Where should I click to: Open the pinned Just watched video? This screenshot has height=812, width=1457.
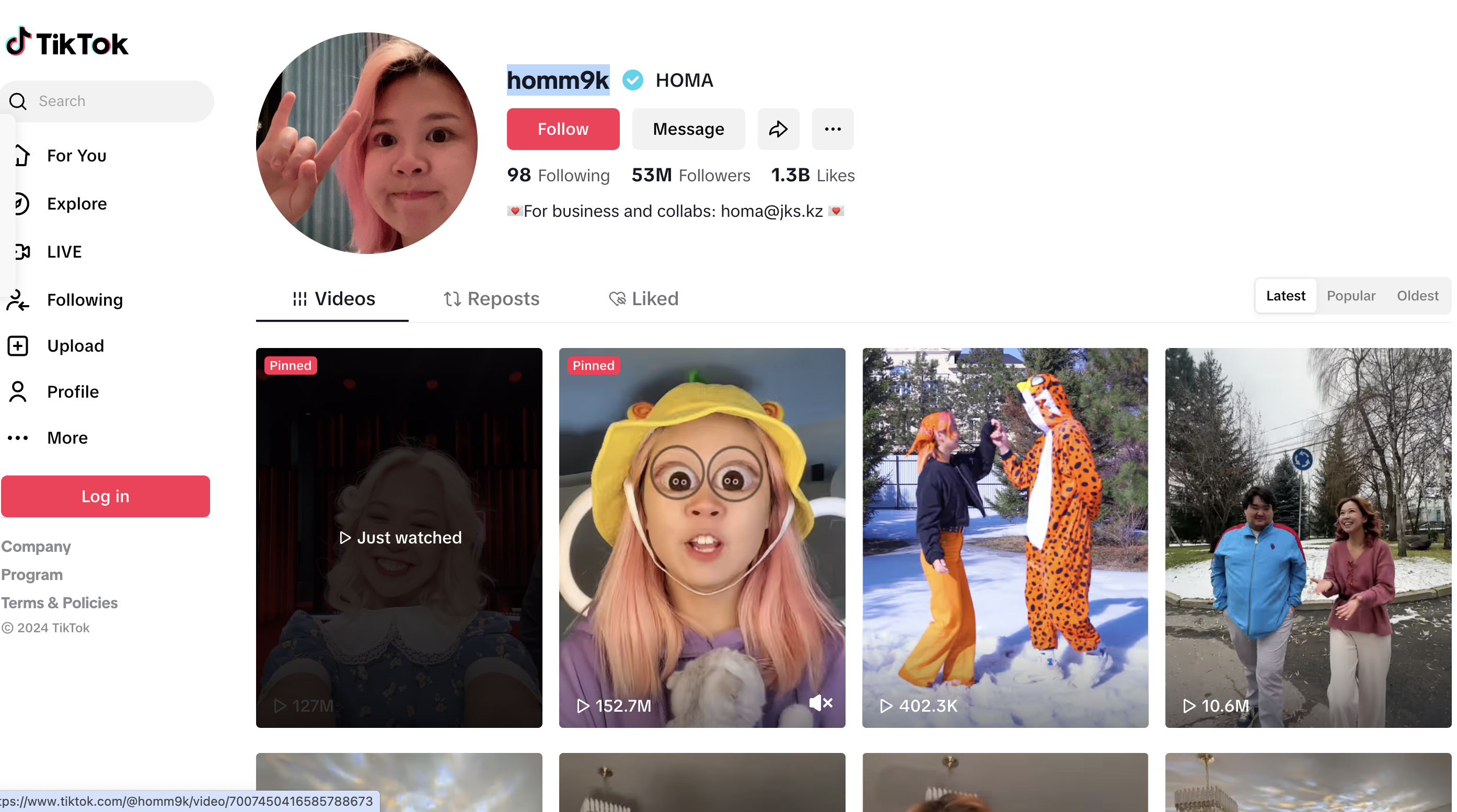(x=399, y=537)
